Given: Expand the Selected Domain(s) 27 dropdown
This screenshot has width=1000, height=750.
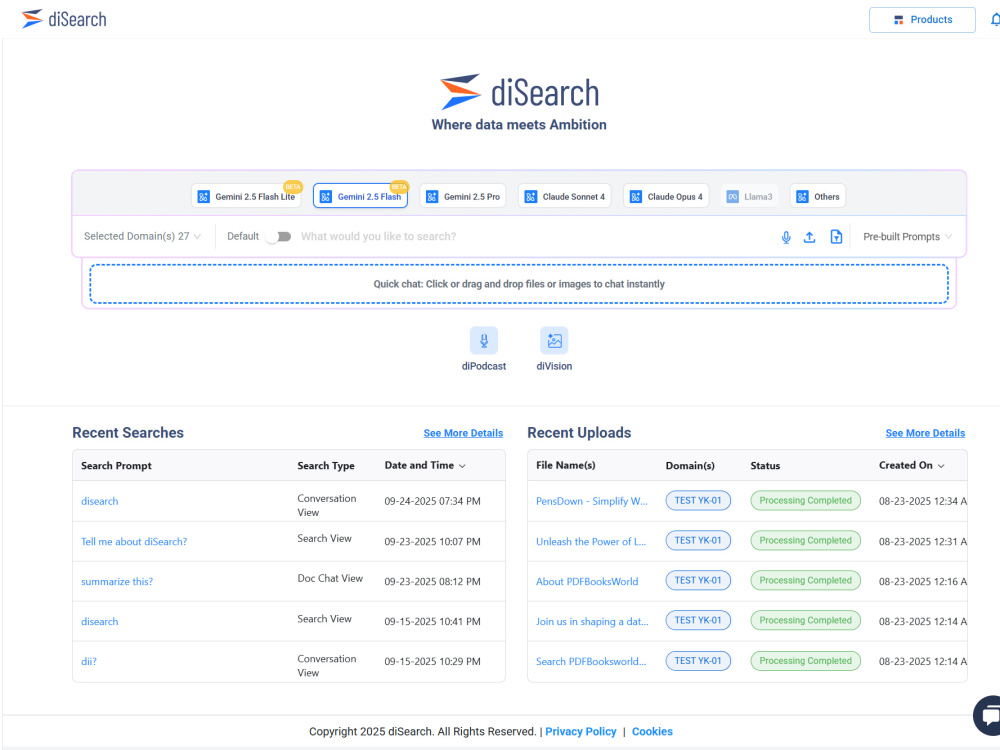Looking at the screenshot, I should click(x=142, y=237).
